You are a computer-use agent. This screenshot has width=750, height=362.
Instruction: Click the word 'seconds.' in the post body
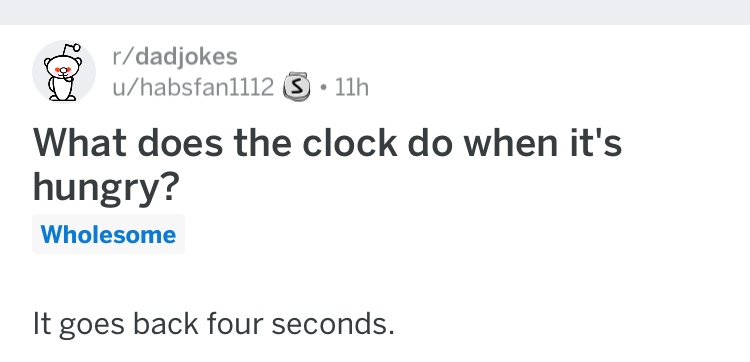(x=333, y=324)
